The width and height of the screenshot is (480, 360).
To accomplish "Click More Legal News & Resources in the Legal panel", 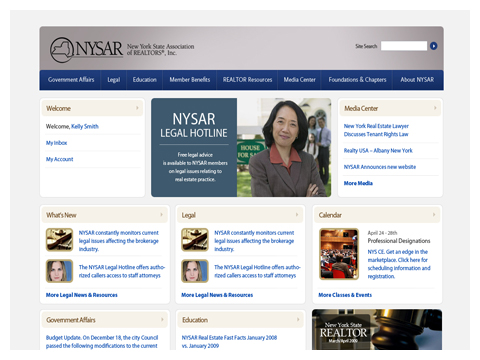I will coord(217,295).
